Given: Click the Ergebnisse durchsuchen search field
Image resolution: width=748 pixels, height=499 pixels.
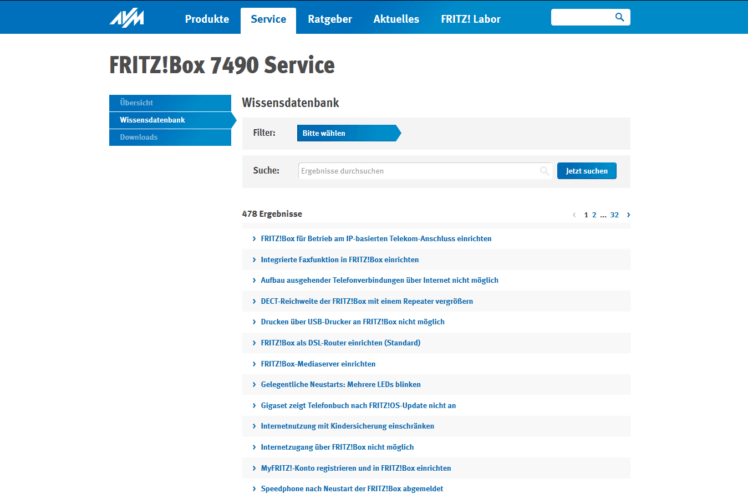Looking at the screenshot, I should [x=425, y=171].
